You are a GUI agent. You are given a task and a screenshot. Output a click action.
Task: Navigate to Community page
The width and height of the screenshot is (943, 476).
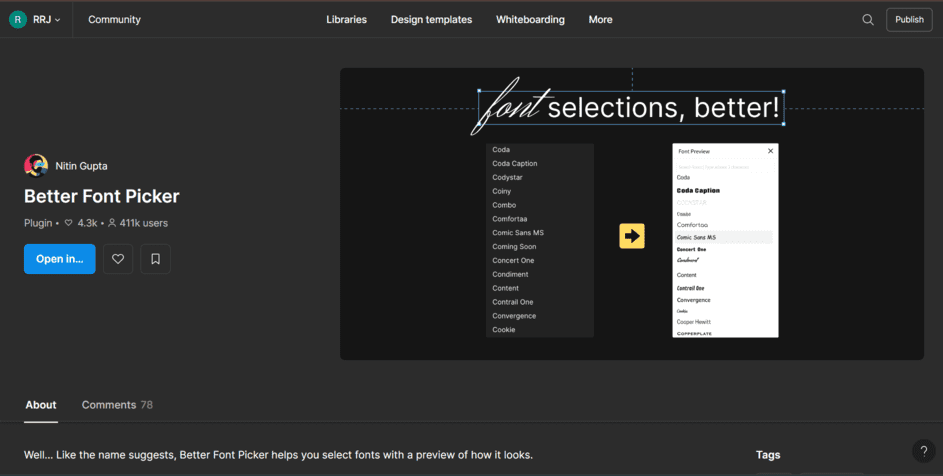pos(114,19)
